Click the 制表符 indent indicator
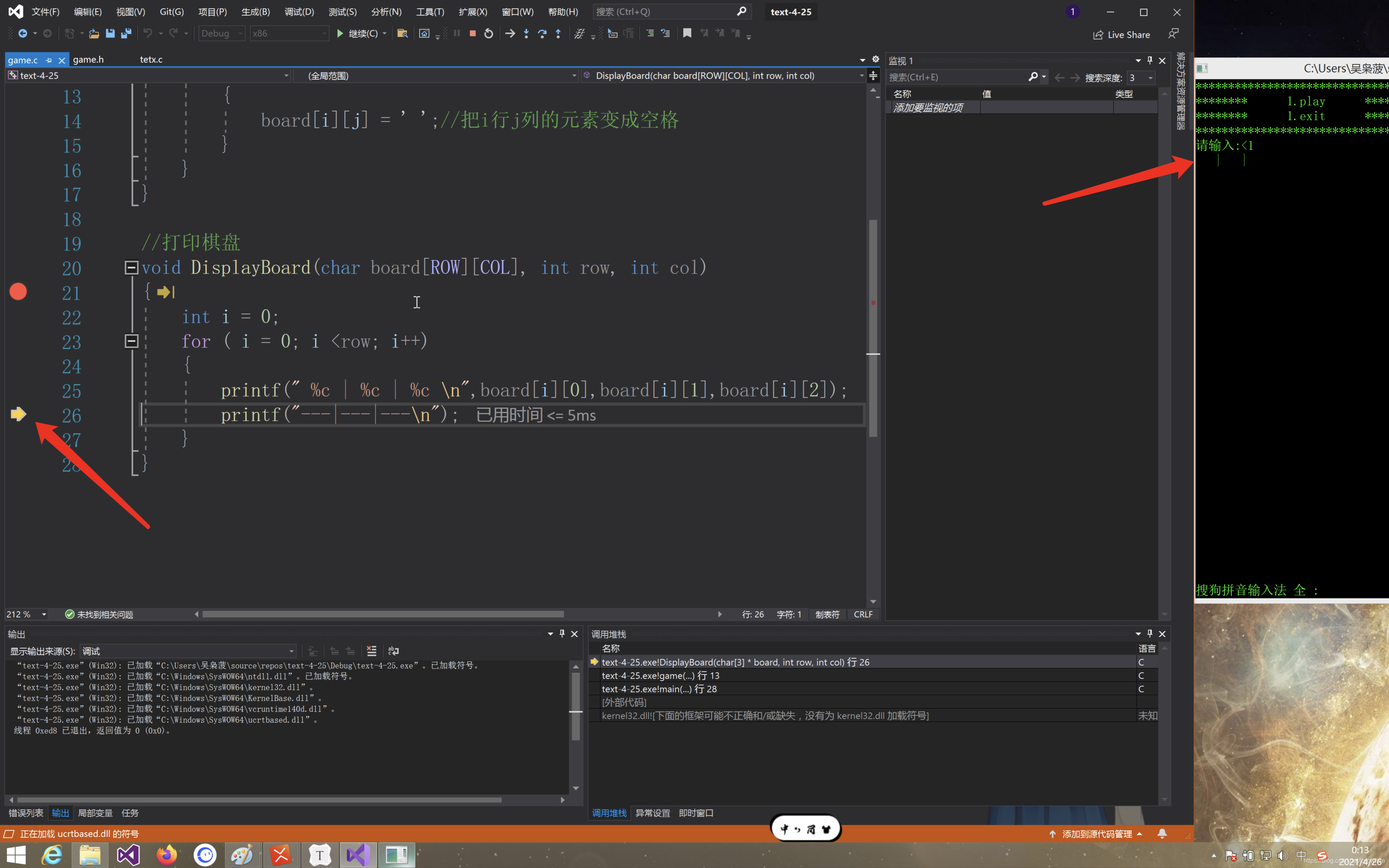The height and width of the screenshot is (868, 1389). [827, 614]
